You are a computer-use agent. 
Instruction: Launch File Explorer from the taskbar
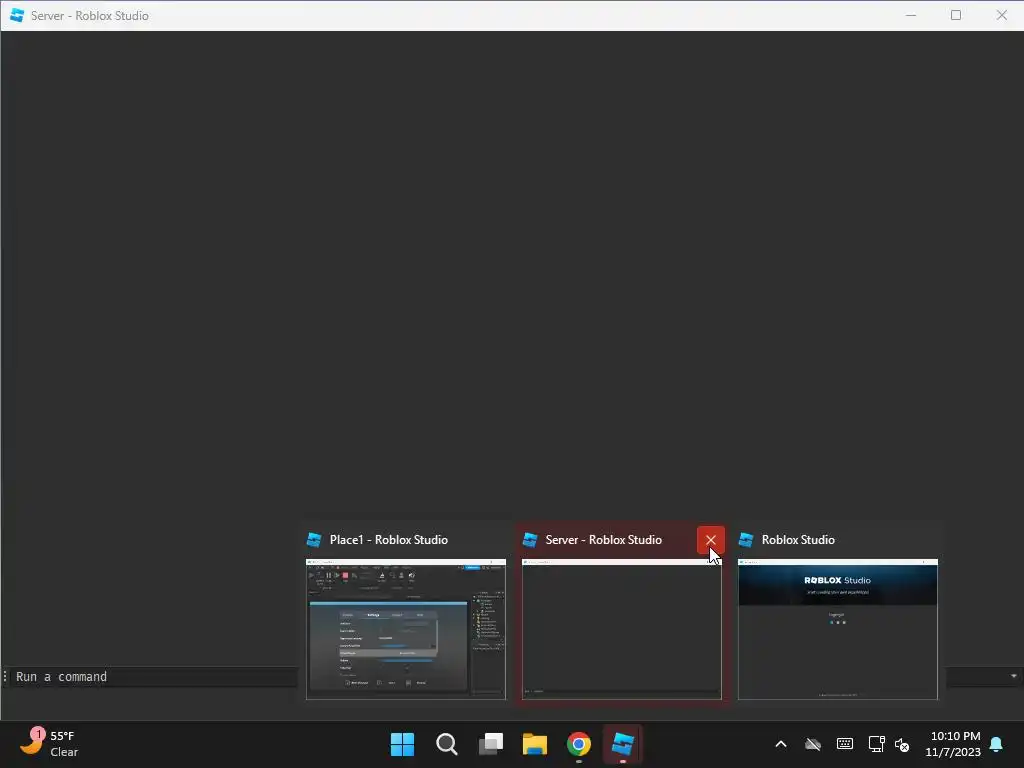tap(535, 744)
